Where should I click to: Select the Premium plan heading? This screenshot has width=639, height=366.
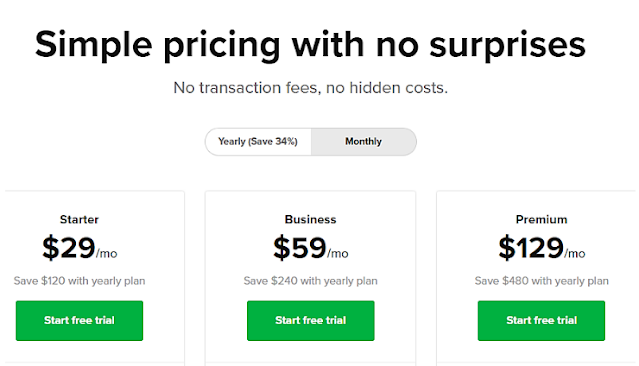[541, 219]
